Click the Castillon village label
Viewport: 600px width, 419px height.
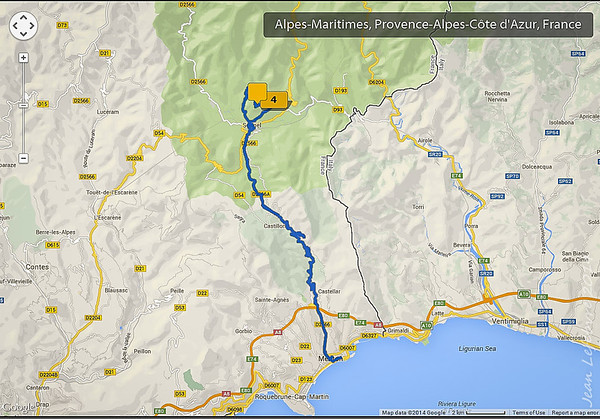click(274, 226)
